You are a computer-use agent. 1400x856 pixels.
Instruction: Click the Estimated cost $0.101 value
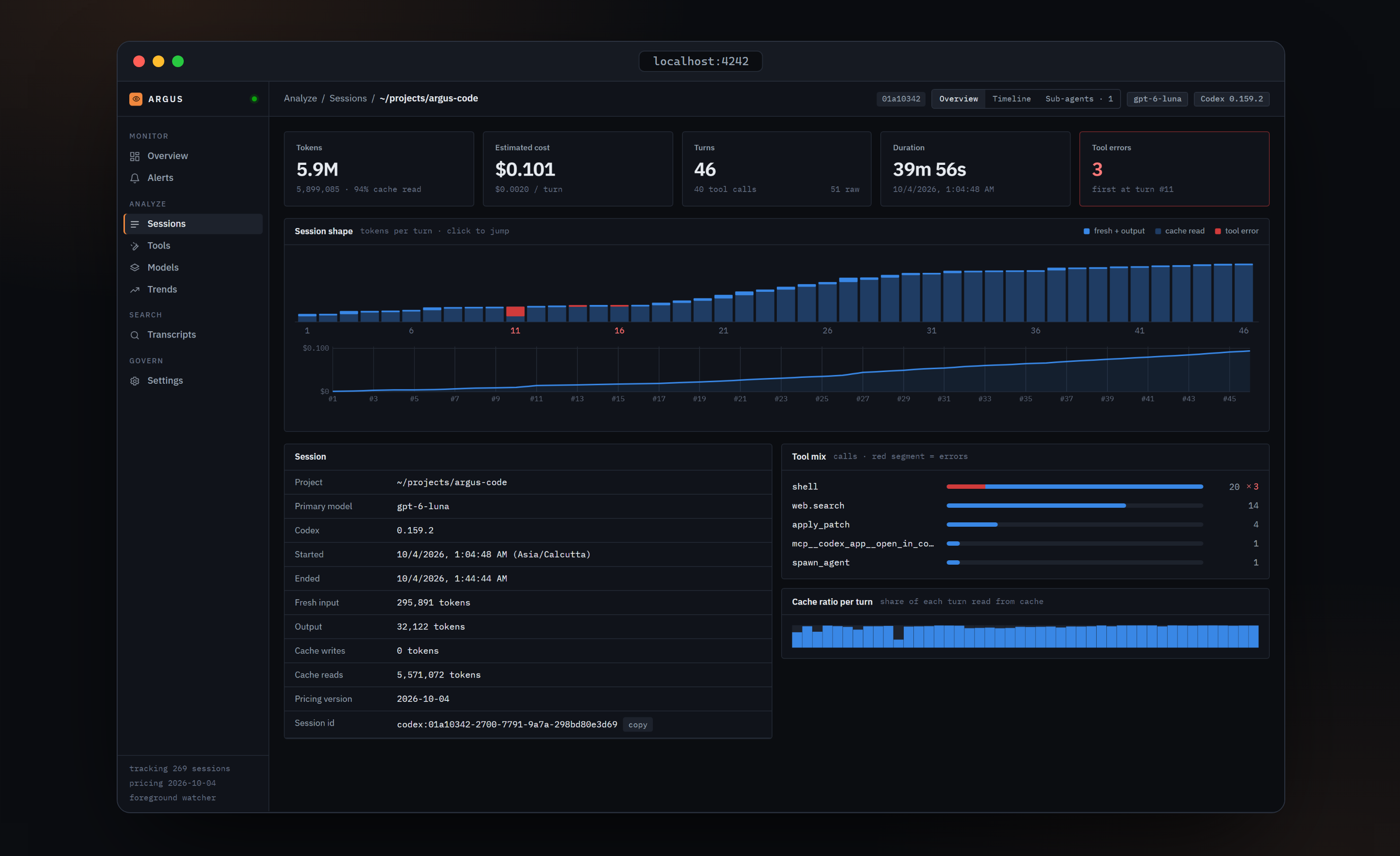pyautogui.click(x=525, y=169)
